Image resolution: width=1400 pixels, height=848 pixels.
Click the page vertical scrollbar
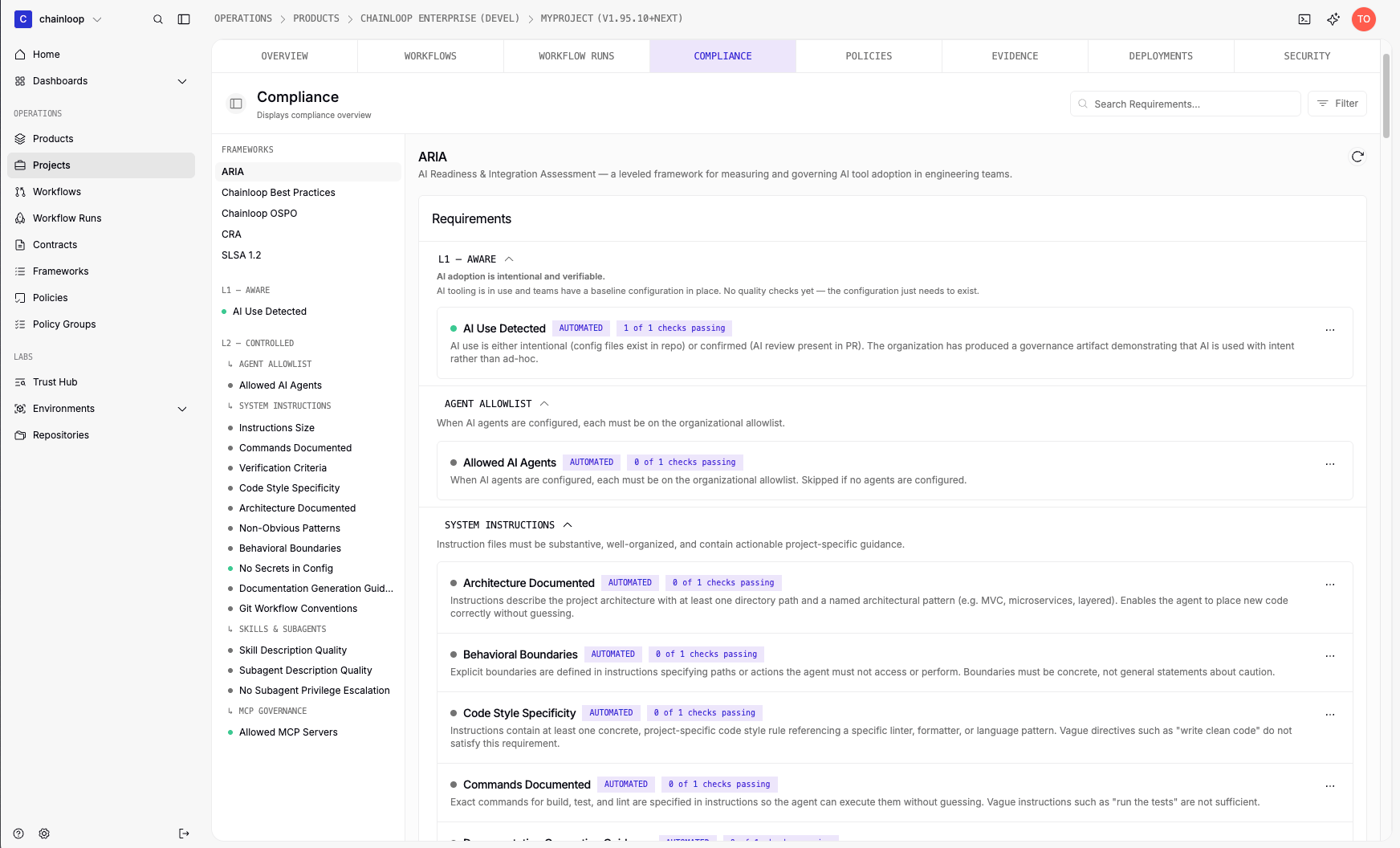pos(1386,96)
